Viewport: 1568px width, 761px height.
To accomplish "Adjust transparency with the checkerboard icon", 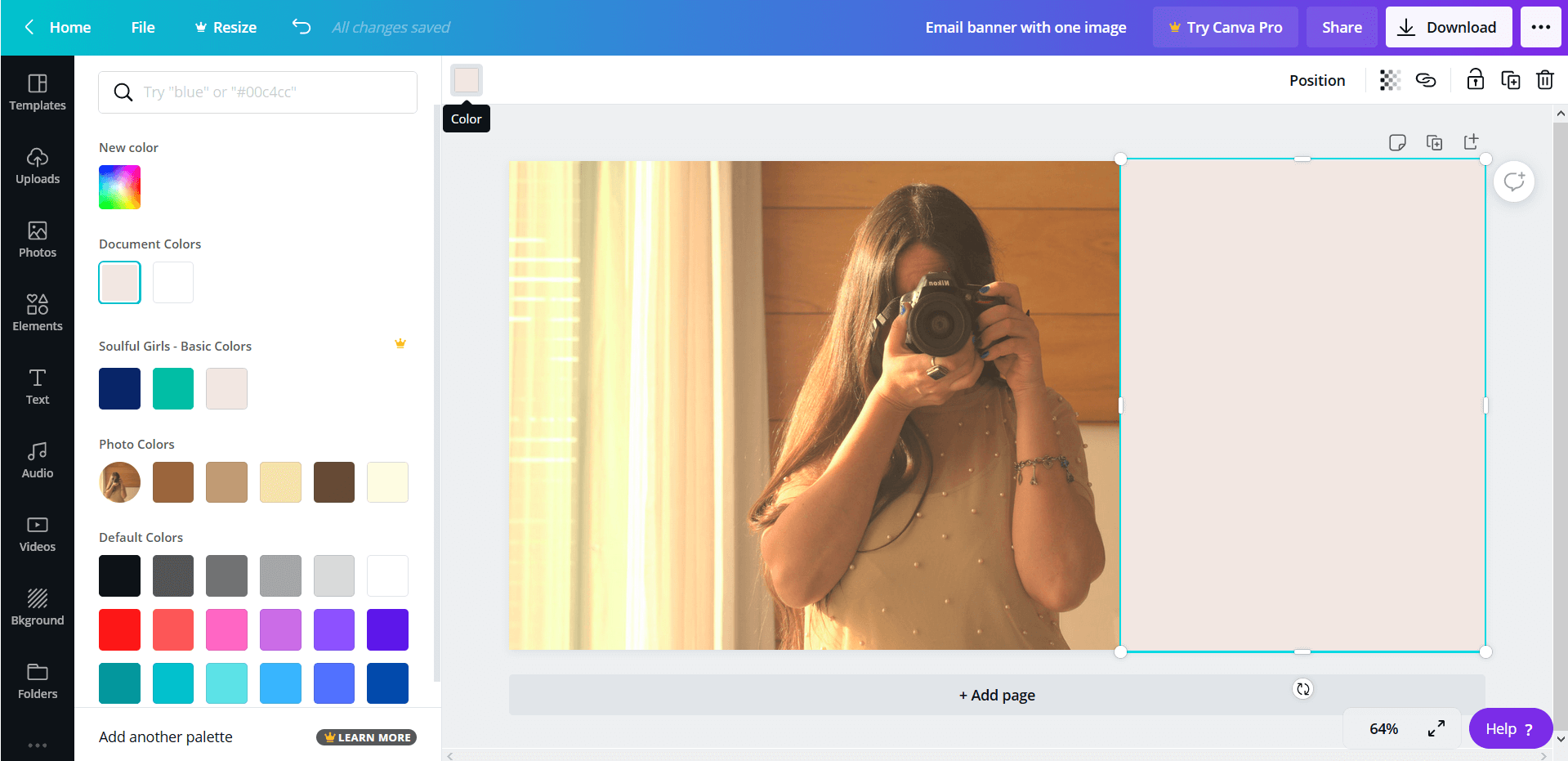I will (x=1390, y=79).
